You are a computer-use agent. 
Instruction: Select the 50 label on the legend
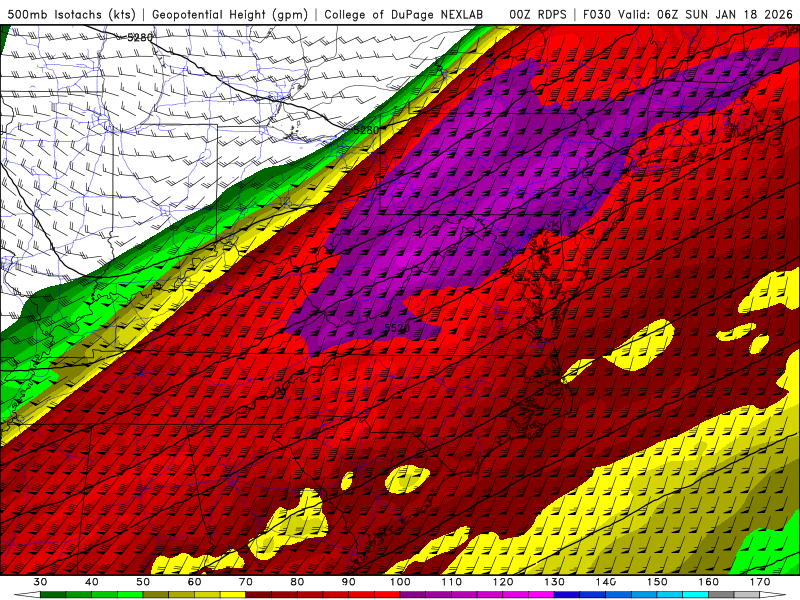[x=143, y=582]
